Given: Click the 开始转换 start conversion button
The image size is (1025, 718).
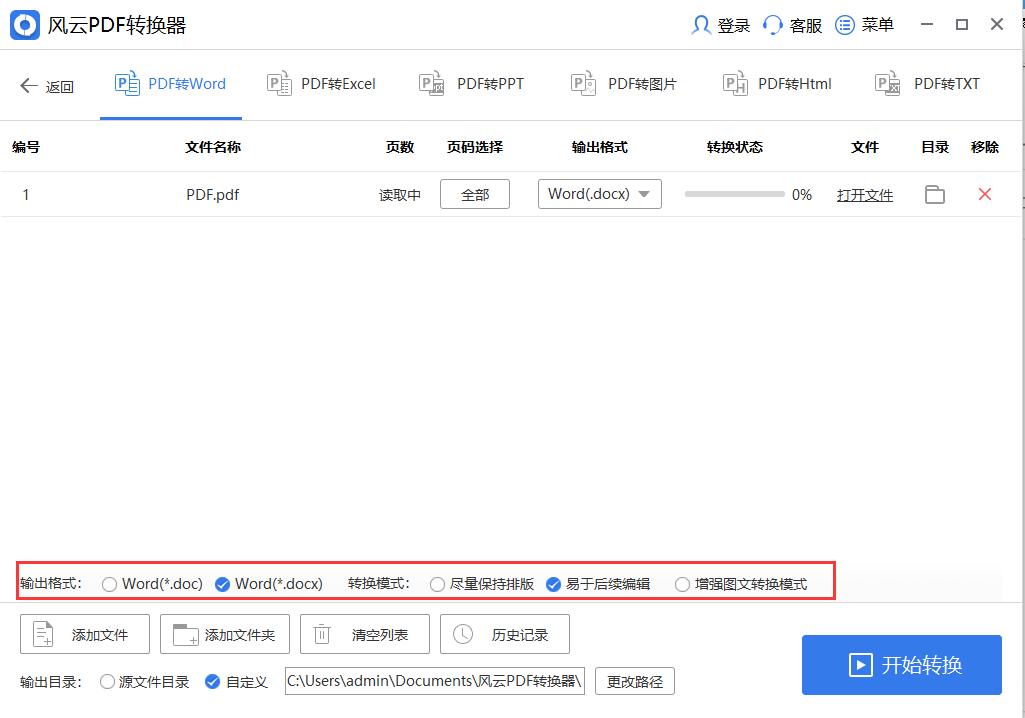Looking at the screenshot, I should pyautogui.click(x=901, y=664).
